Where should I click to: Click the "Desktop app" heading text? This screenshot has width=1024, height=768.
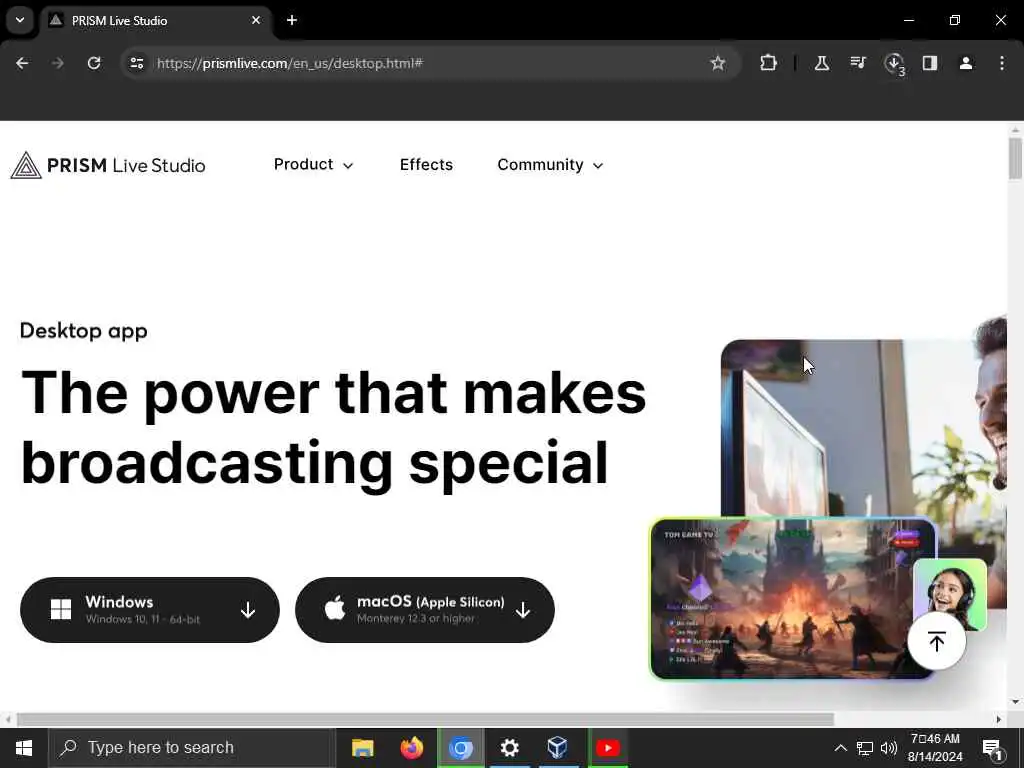84,331
